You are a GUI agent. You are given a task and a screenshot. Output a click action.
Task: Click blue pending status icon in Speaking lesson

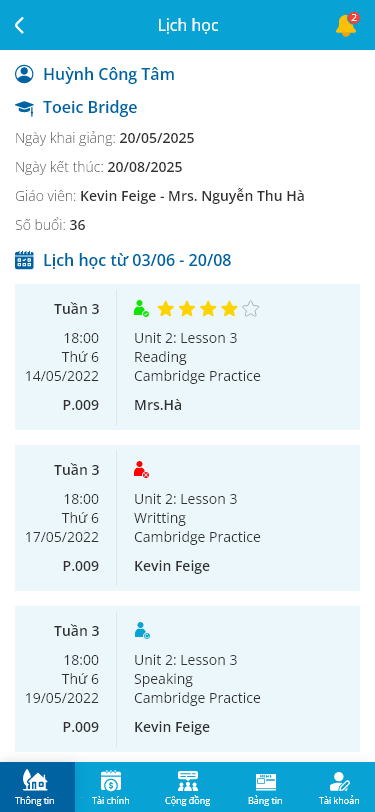(141, 630)
